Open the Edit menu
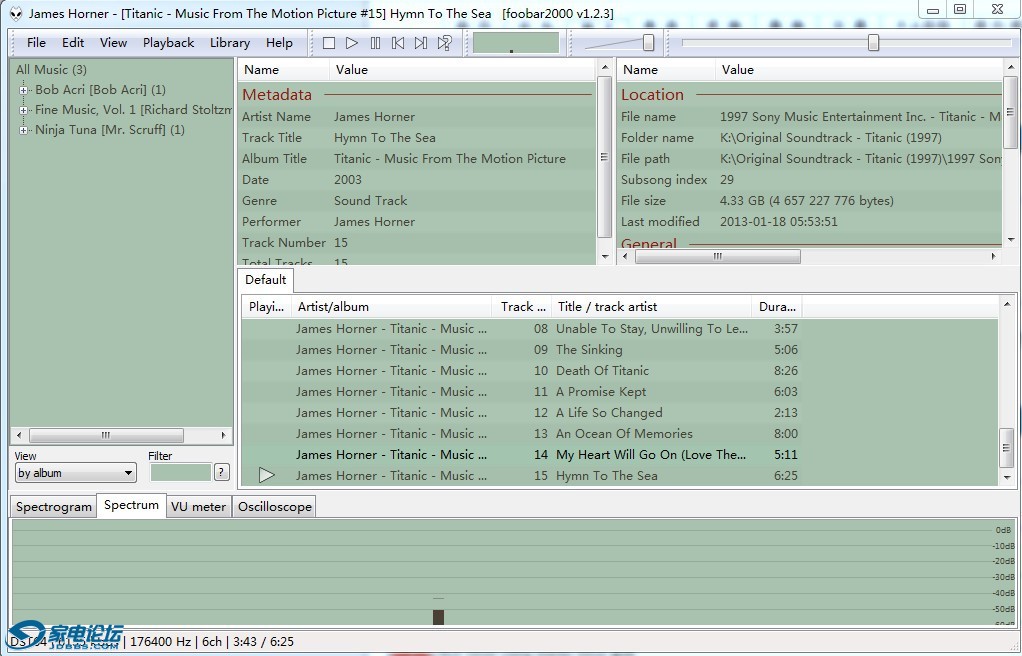Image resolution: width=1022 pixels, height=656 pixels. pyautogui.click(x=73, y=43)
